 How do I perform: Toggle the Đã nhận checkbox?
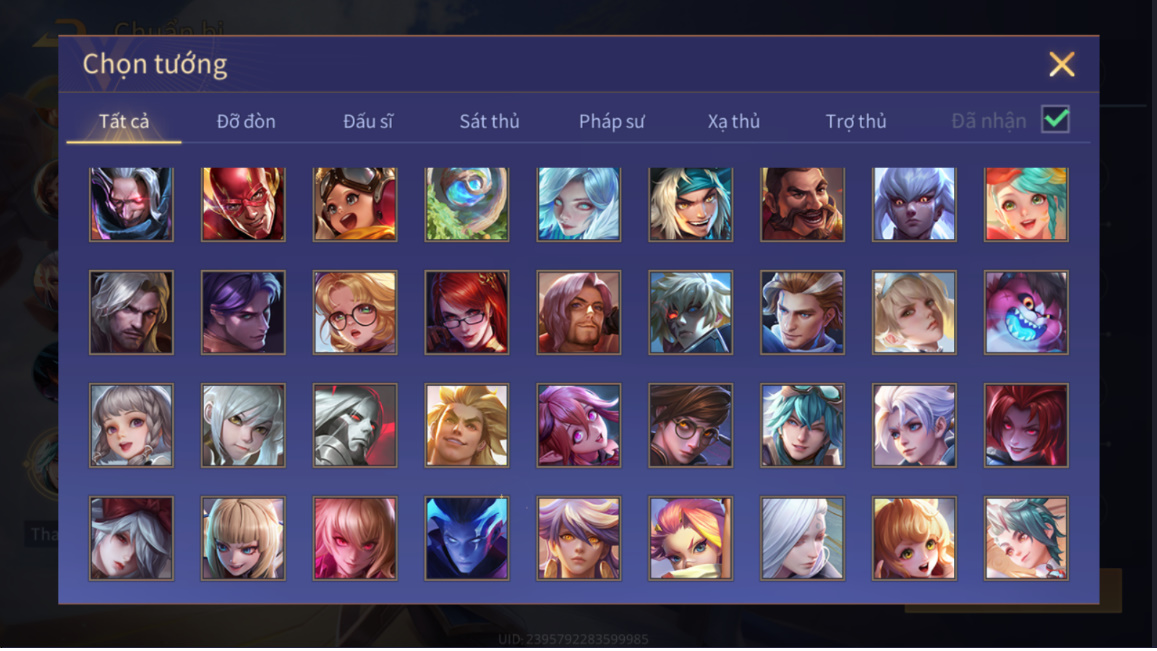[1055, 120]
